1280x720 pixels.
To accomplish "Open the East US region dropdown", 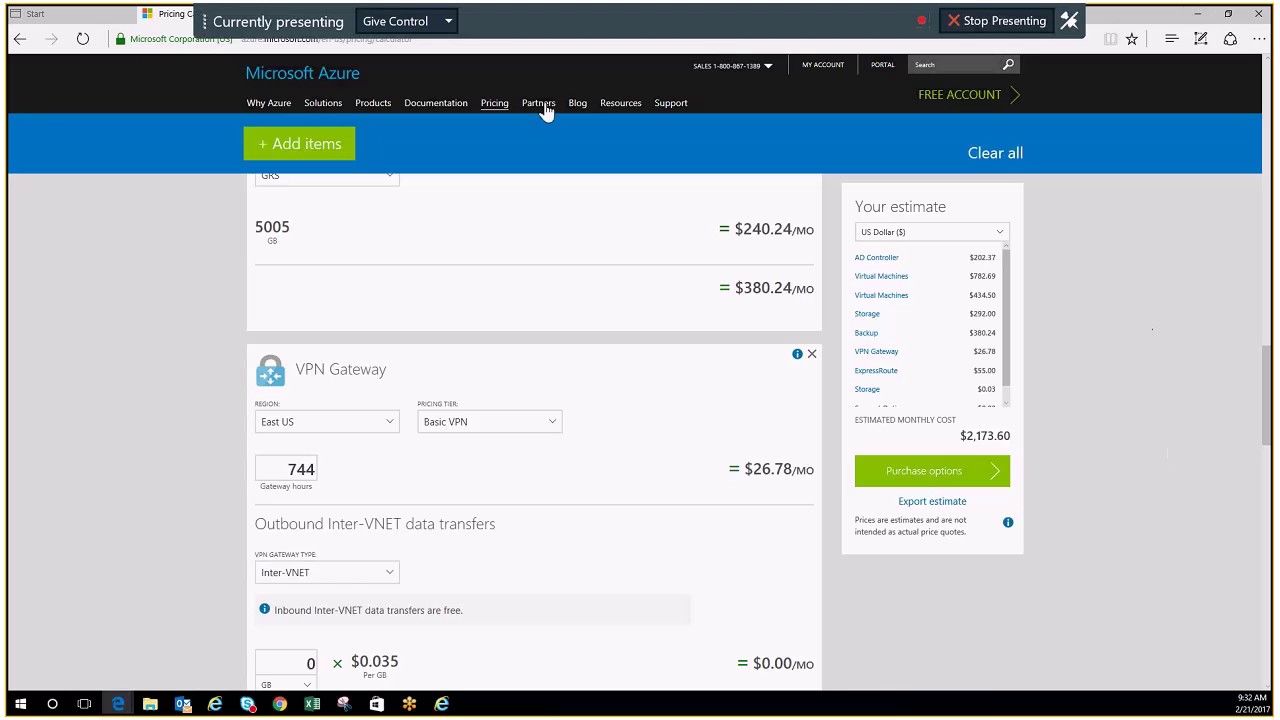I will point(326,422).
